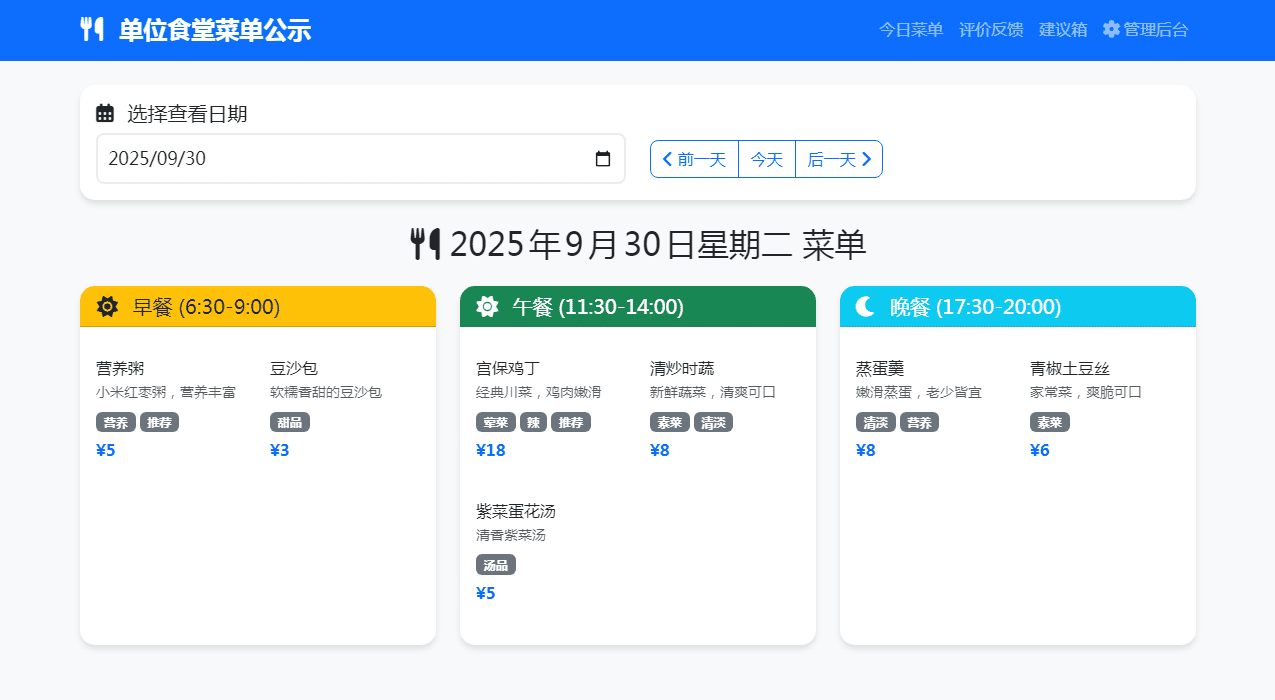Image resolution: width=1275 pixels, height=700 pixels.
Task: Click the date input showing 2025/09/30
Action: coord(340,159)
